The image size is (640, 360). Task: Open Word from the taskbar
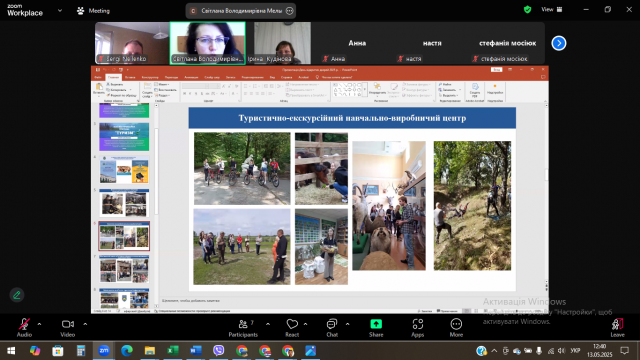196,351
